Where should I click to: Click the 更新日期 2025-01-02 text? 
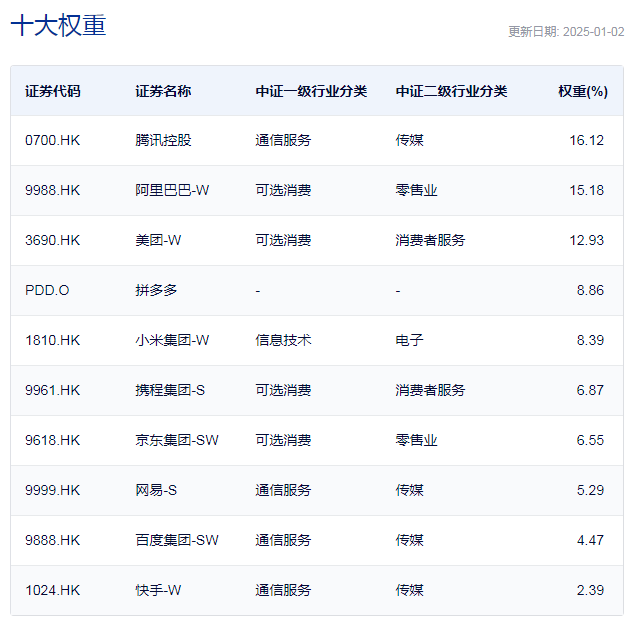565,31
